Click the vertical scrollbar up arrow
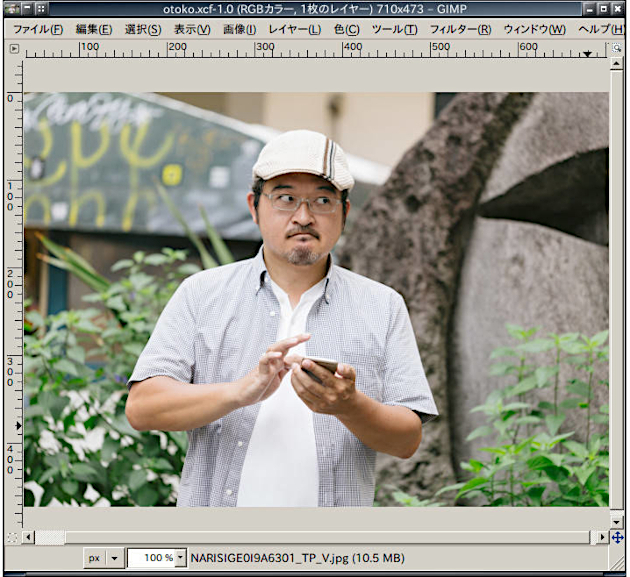 (x=616, y=63)
